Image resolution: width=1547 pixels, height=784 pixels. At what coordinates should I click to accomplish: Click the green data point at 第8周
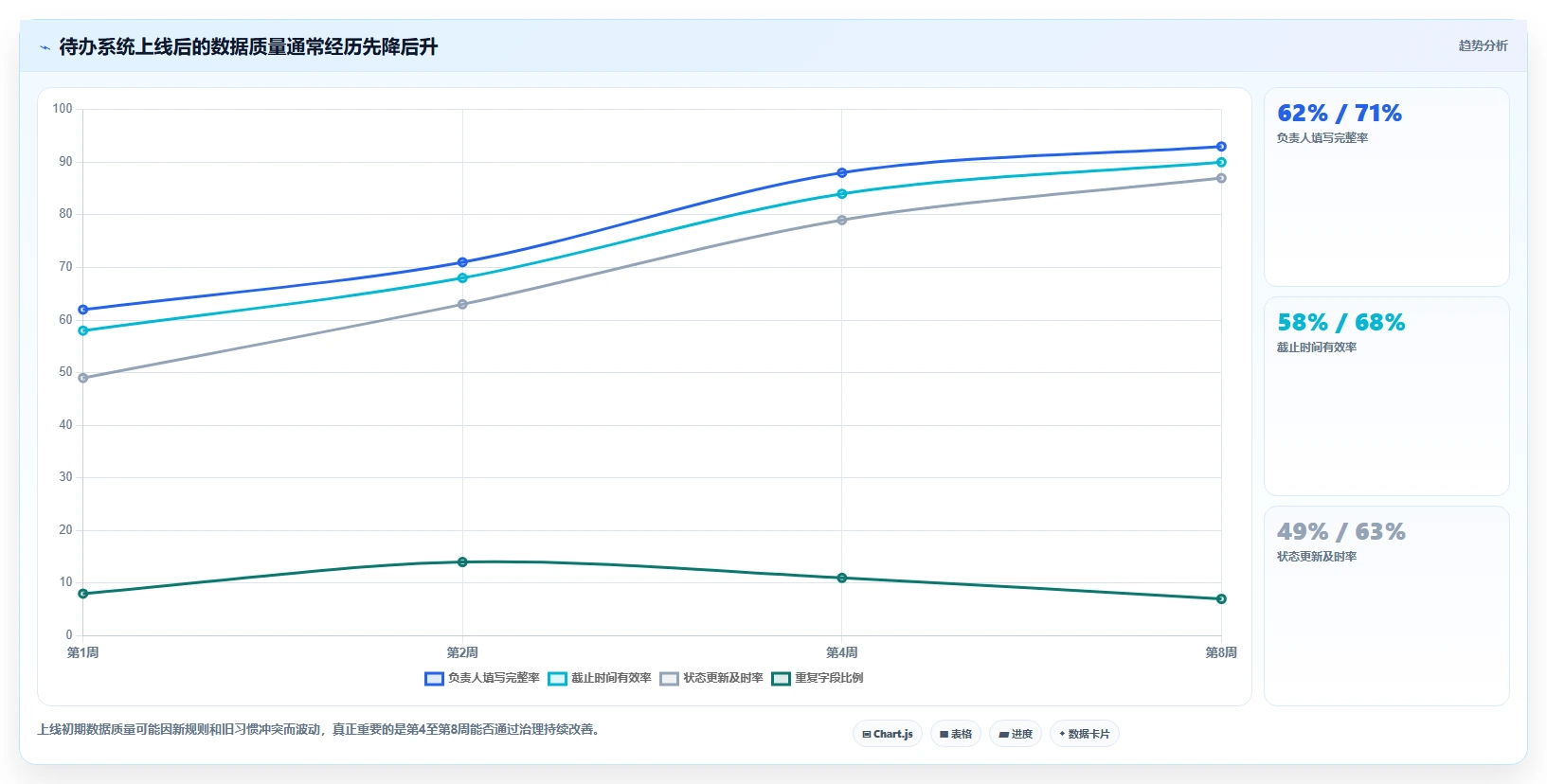(x=1221, y=598)
